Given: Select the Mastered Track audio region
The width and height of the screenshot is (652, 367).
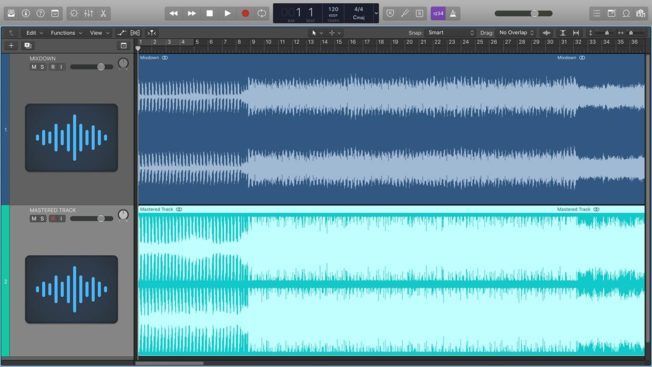Looking at the screenshot, I should pyautogui.click(x=391, y=281).
